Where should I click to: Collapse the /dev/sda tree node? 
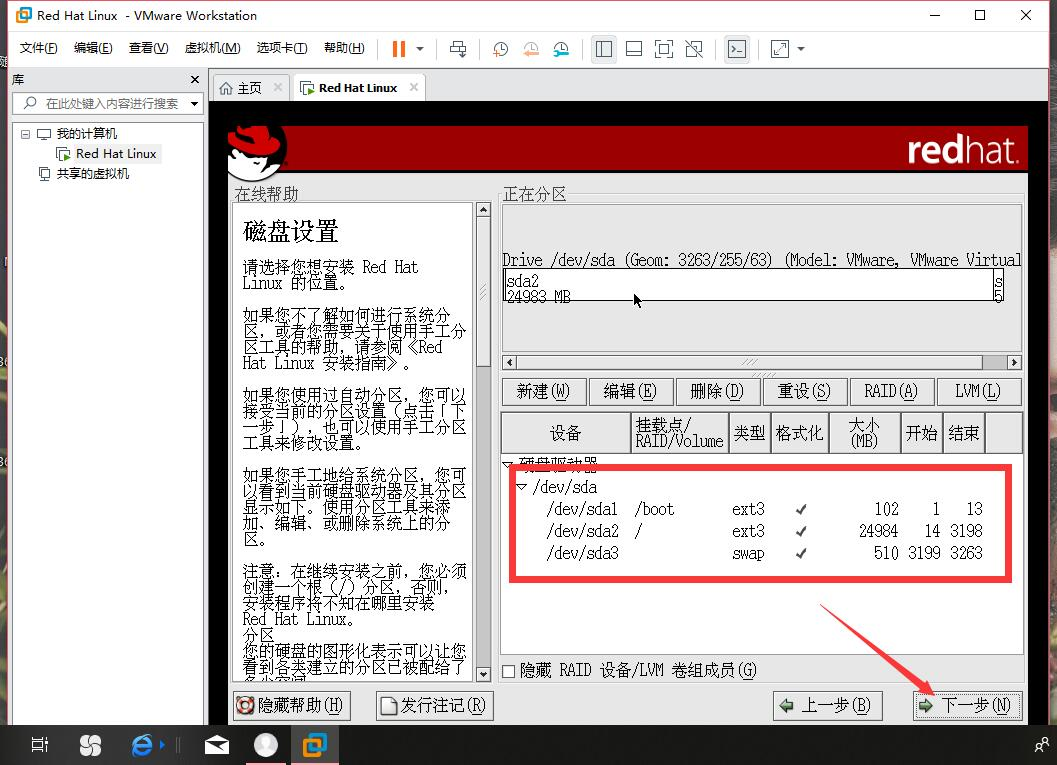click(x=521, y=487)
